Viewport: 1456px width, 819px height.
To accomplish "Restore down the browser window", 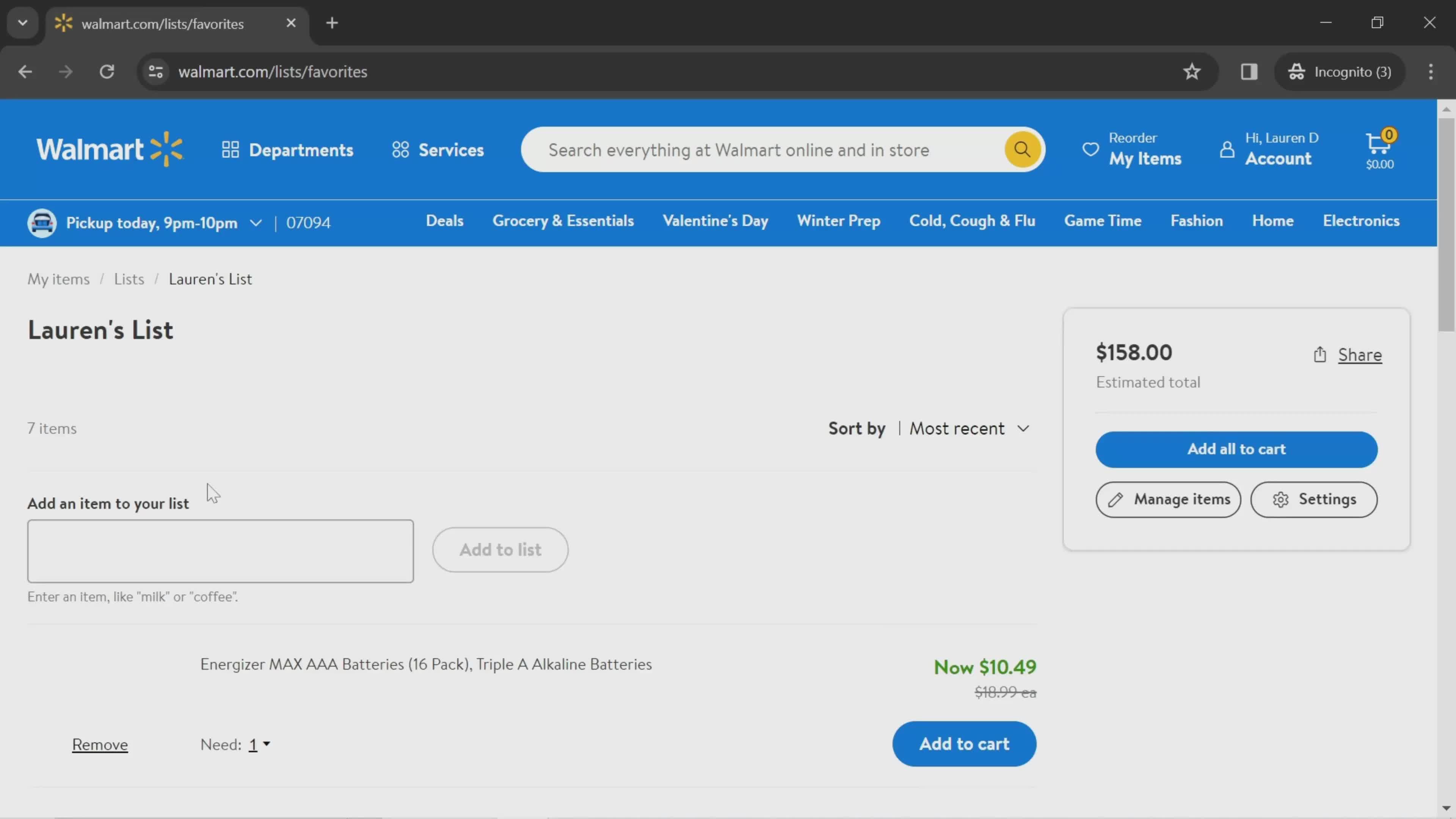I will (1378, 23).
